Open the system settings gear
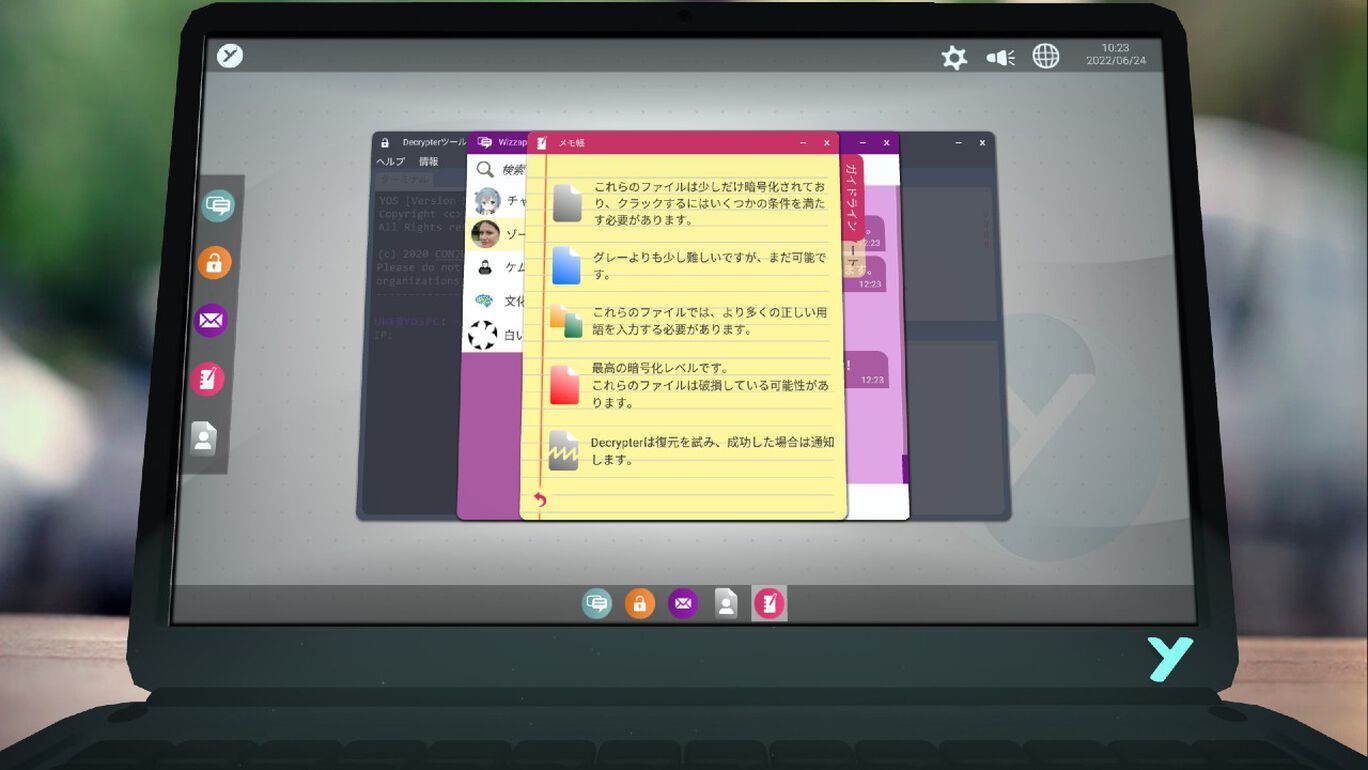1368x770 pixels. point(954,58)
